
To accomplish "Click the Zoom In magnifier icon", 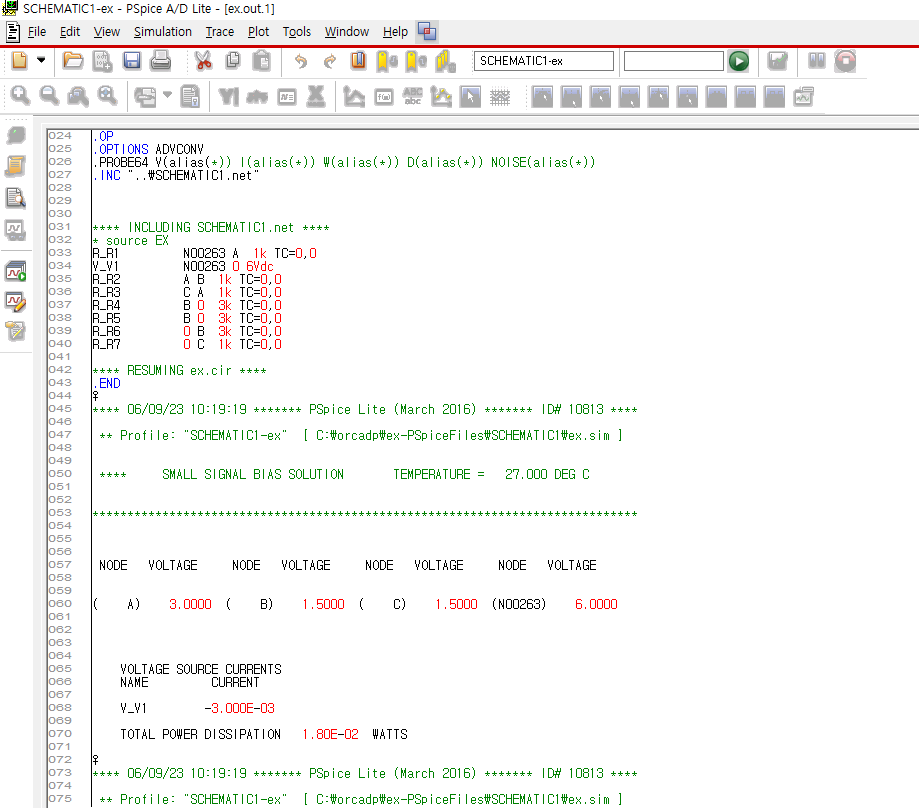I will (20, 96).
